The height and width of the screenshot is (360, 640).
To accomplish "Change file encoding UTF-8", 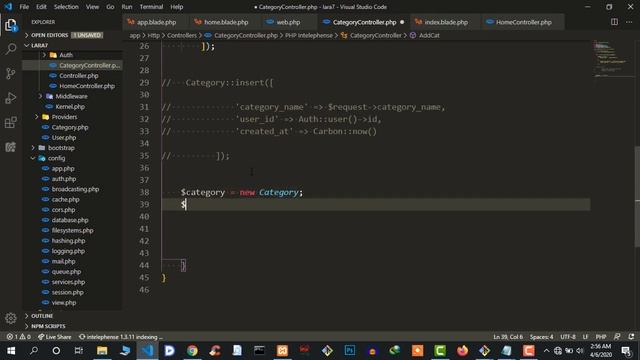I will 568,337.
